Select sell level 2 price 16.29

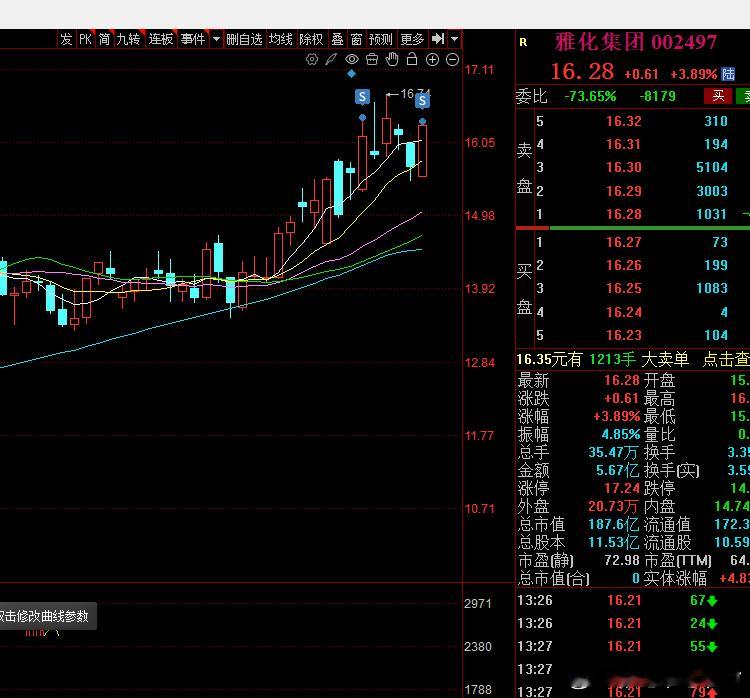624,191
